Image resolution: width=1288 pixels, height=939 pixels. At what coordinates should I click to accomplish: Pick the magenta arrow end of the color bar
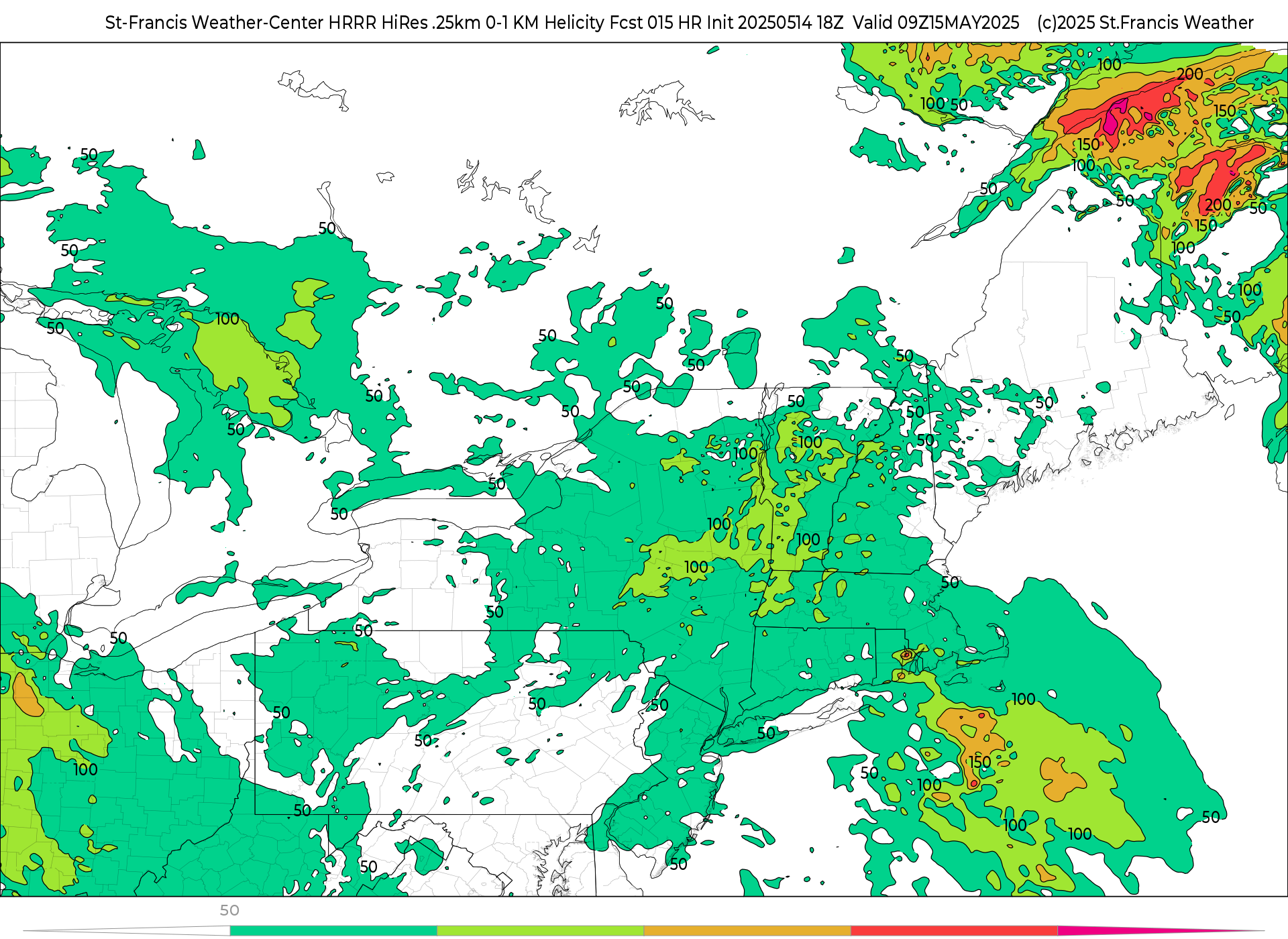[1140, 930]
